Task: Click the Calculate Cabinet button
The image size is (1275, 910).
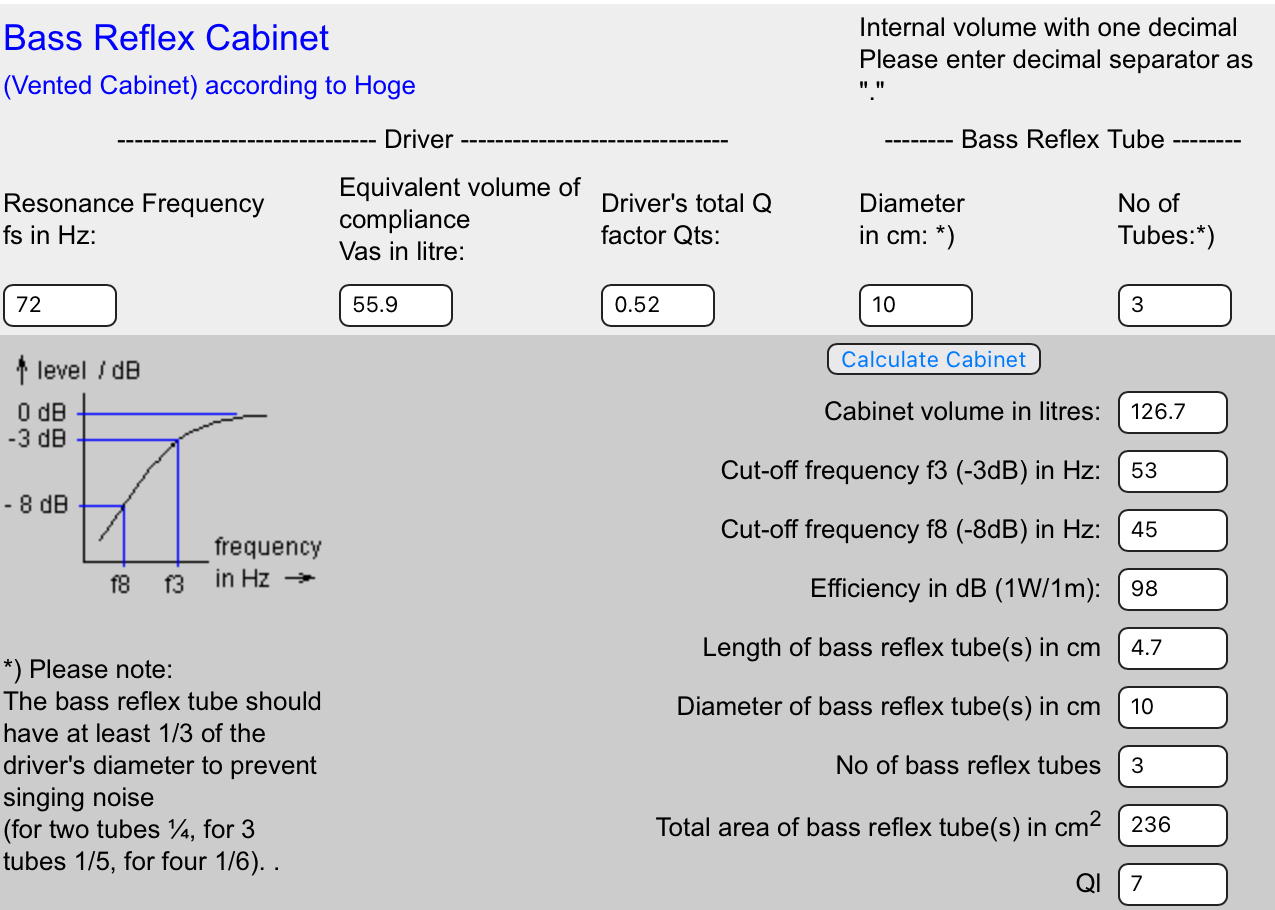Action: (x=933, y=360)
